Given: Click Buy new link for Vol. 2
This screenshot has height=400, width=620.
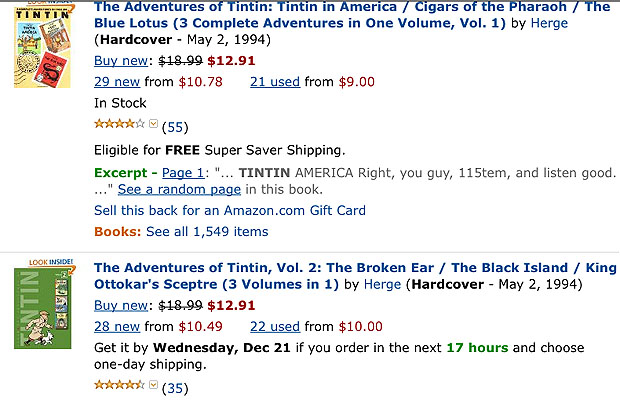Looking at the screenshot, I should 120,304.
